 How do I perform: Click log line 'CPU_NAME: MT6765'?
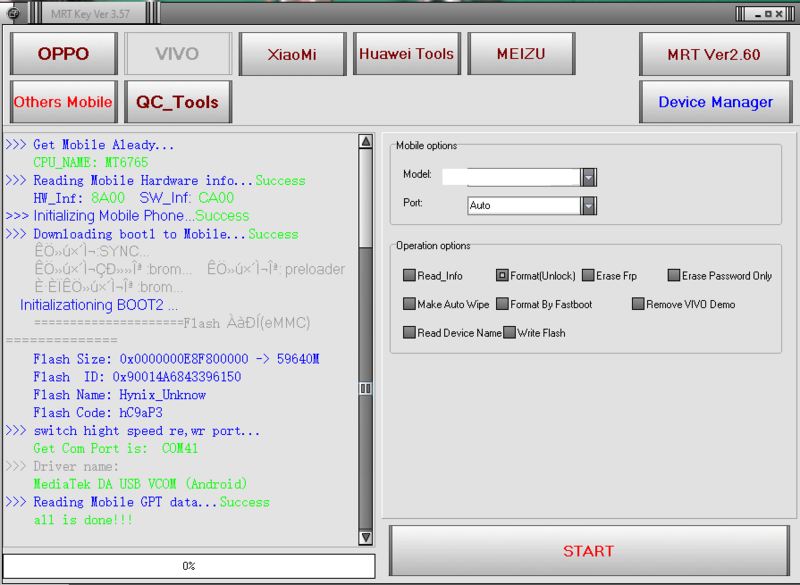[91, 162]
